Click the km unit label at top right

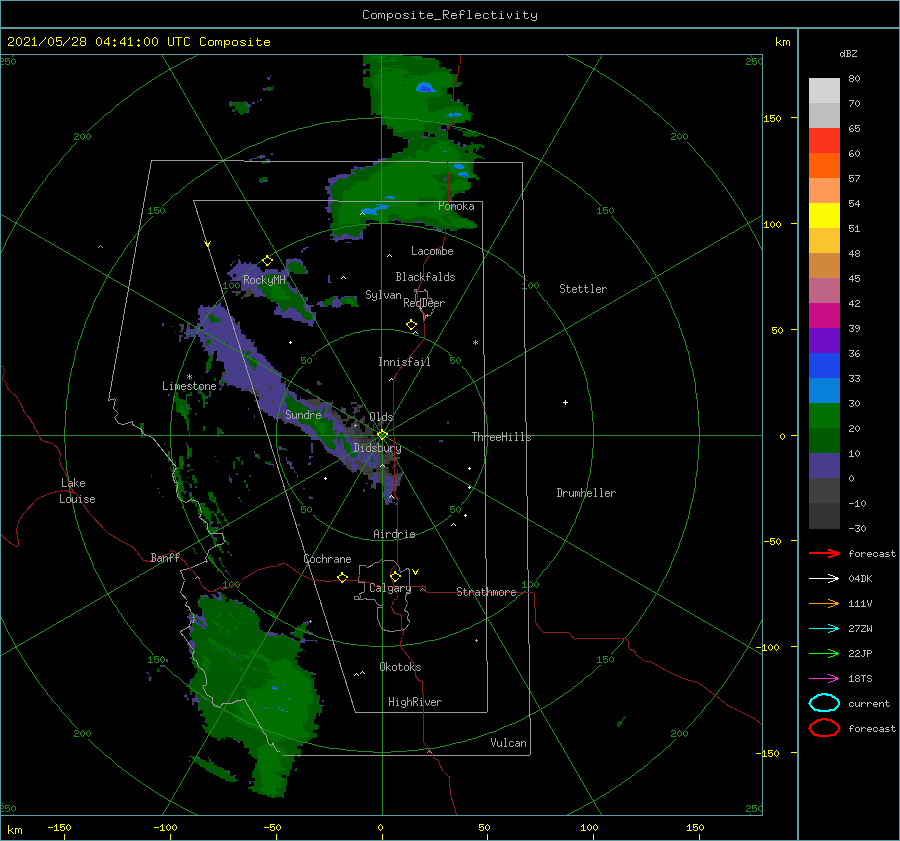(x=782, y=42)
